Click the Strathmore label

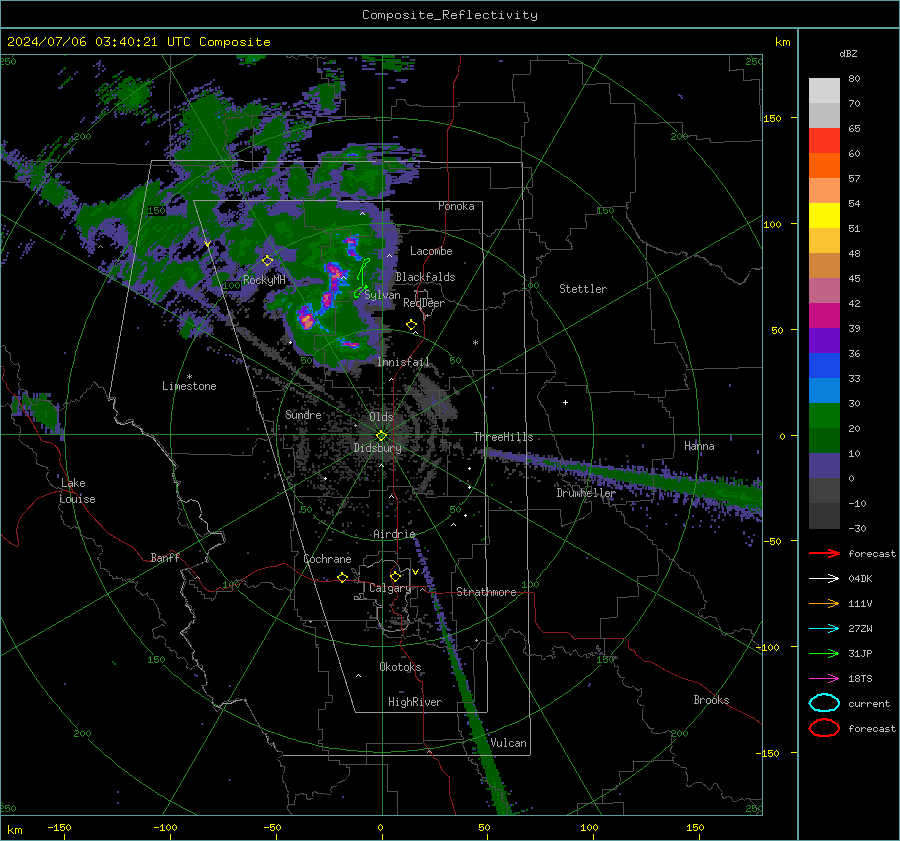pos(486,592)
